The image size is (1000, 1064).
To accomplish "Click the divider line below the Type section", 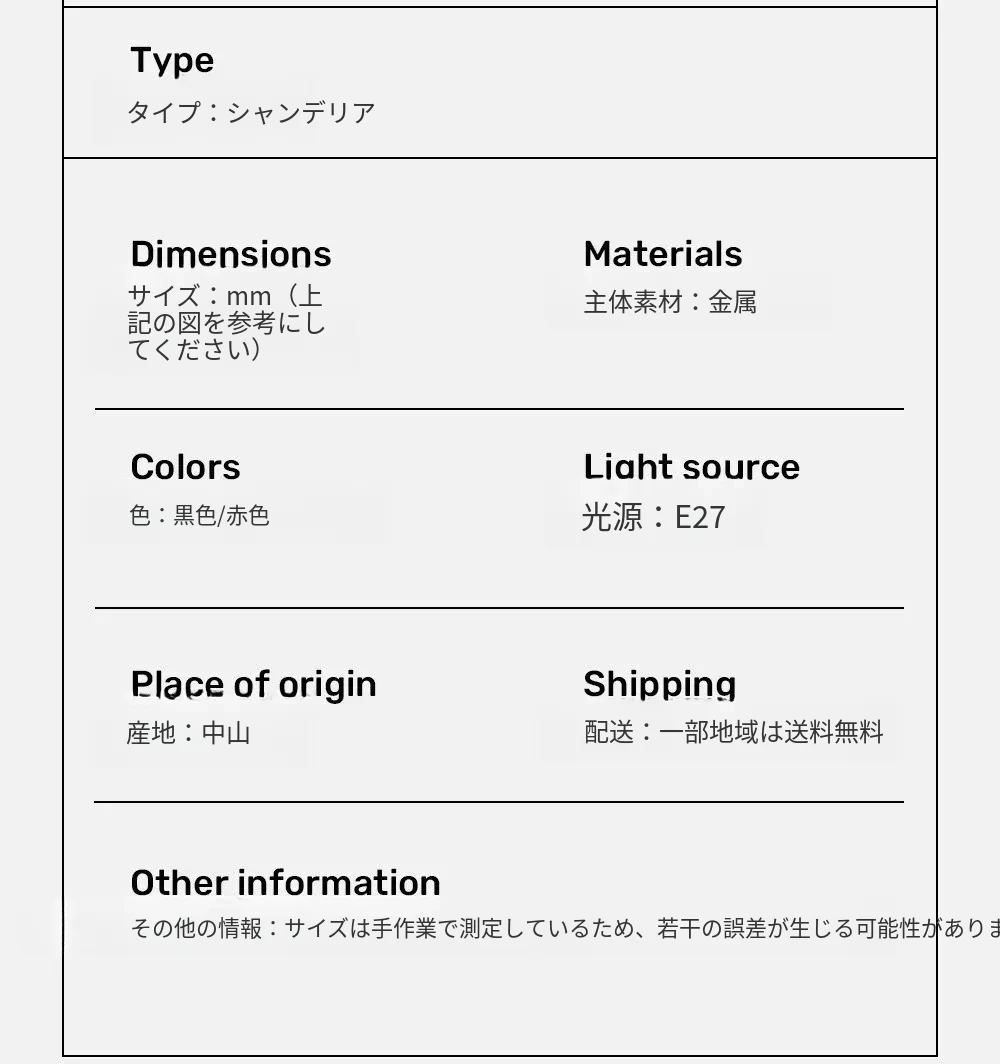I will coord(500,158).
